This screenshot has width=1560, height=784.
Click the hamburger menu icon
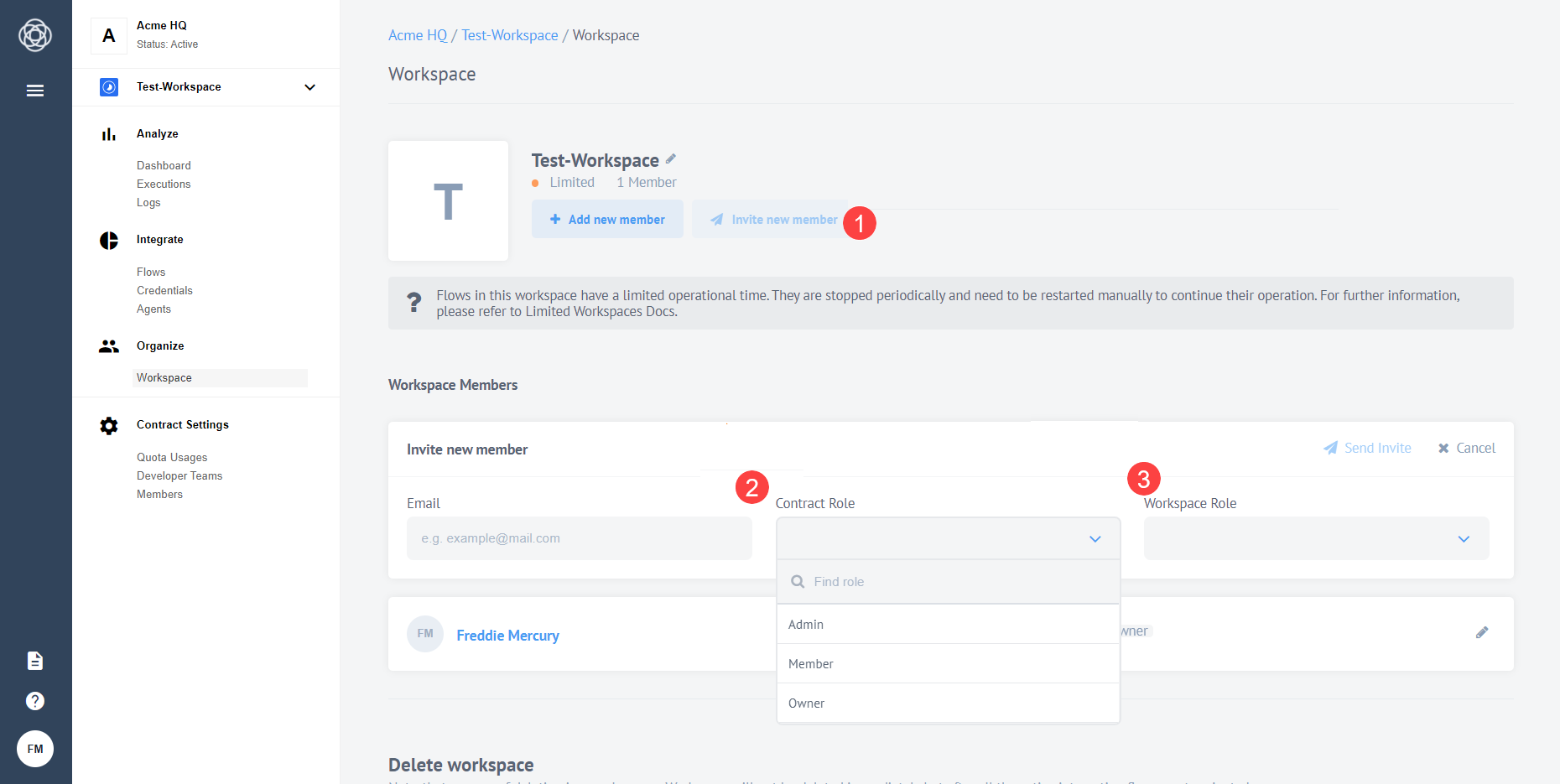click(x=34, y=90)
